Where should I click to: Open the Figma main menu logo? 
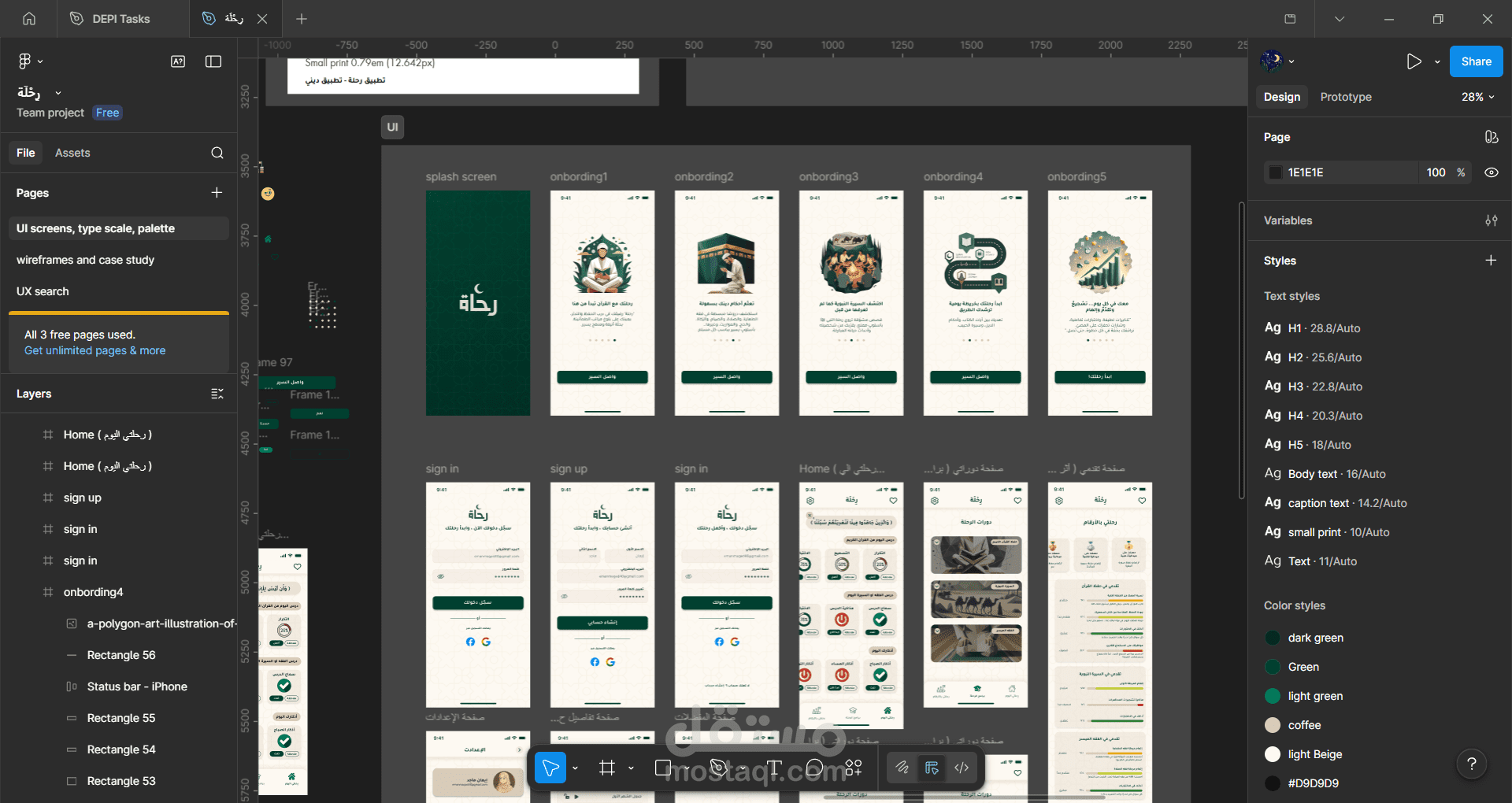[x=24, y=61]
